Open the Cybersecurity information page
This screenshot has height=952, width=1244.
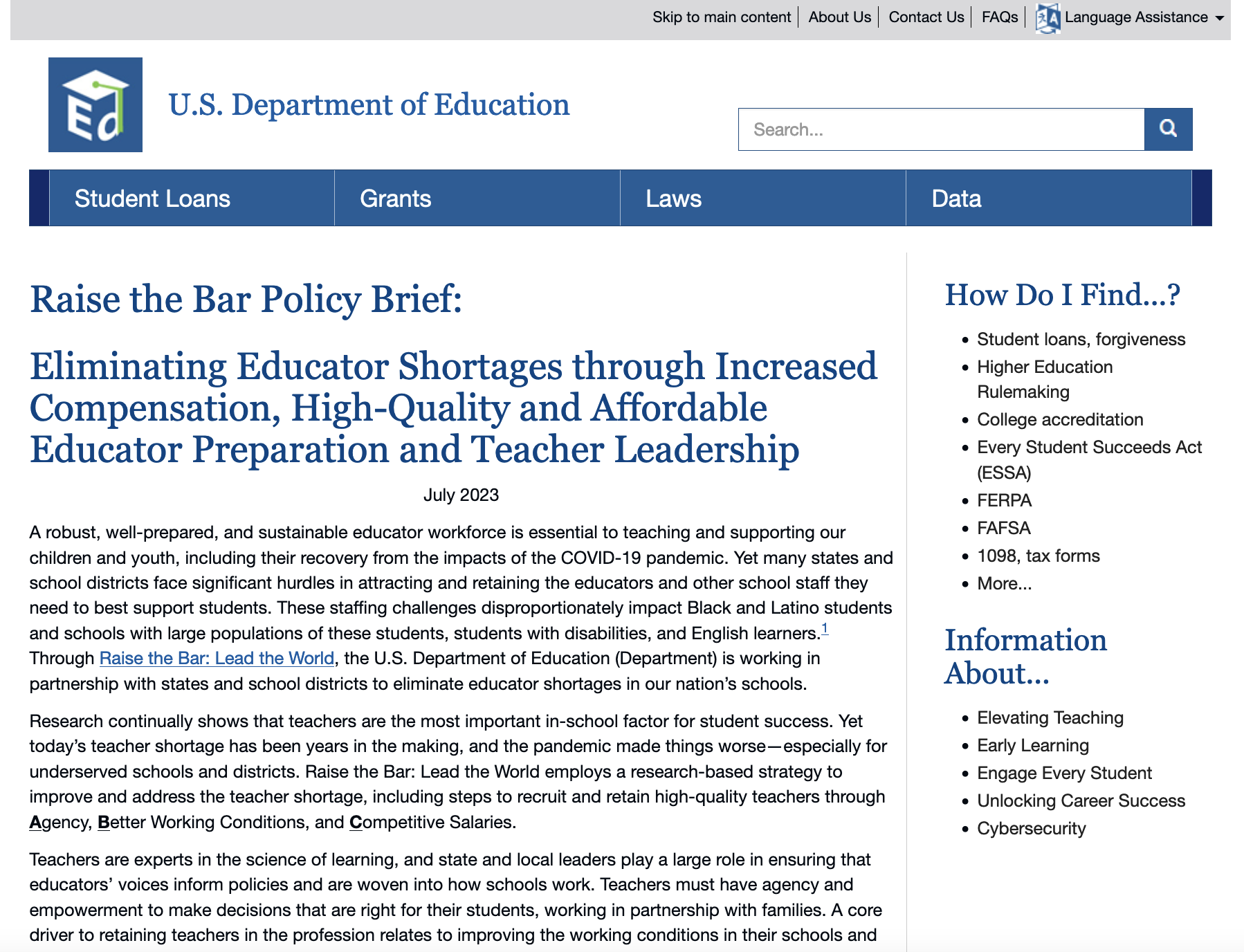click(x=1031, y=828)
